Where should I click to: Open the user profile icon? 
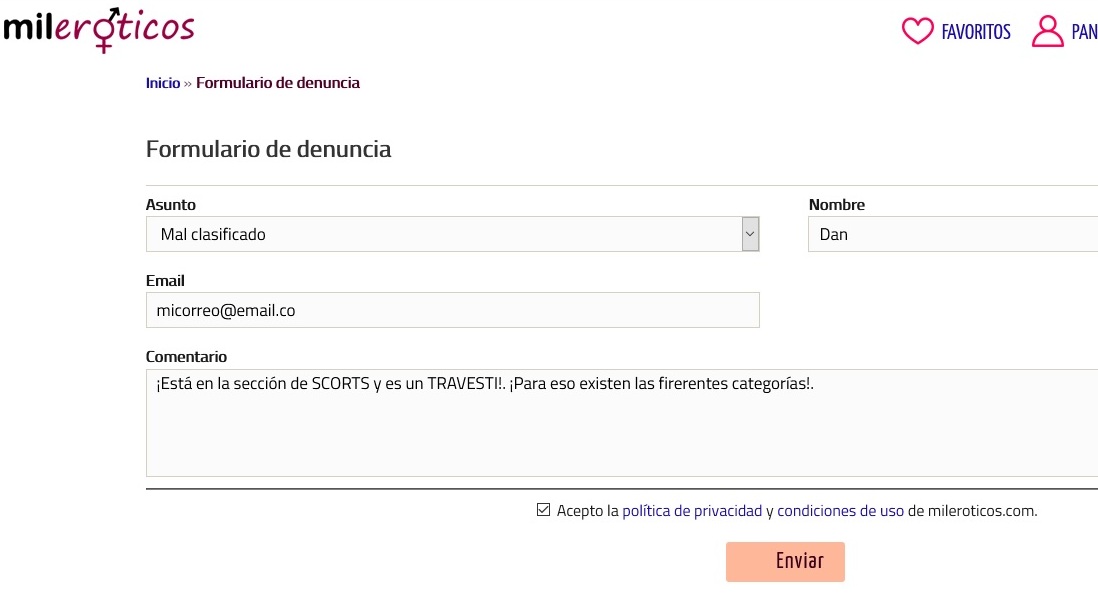click(1047, 31)
